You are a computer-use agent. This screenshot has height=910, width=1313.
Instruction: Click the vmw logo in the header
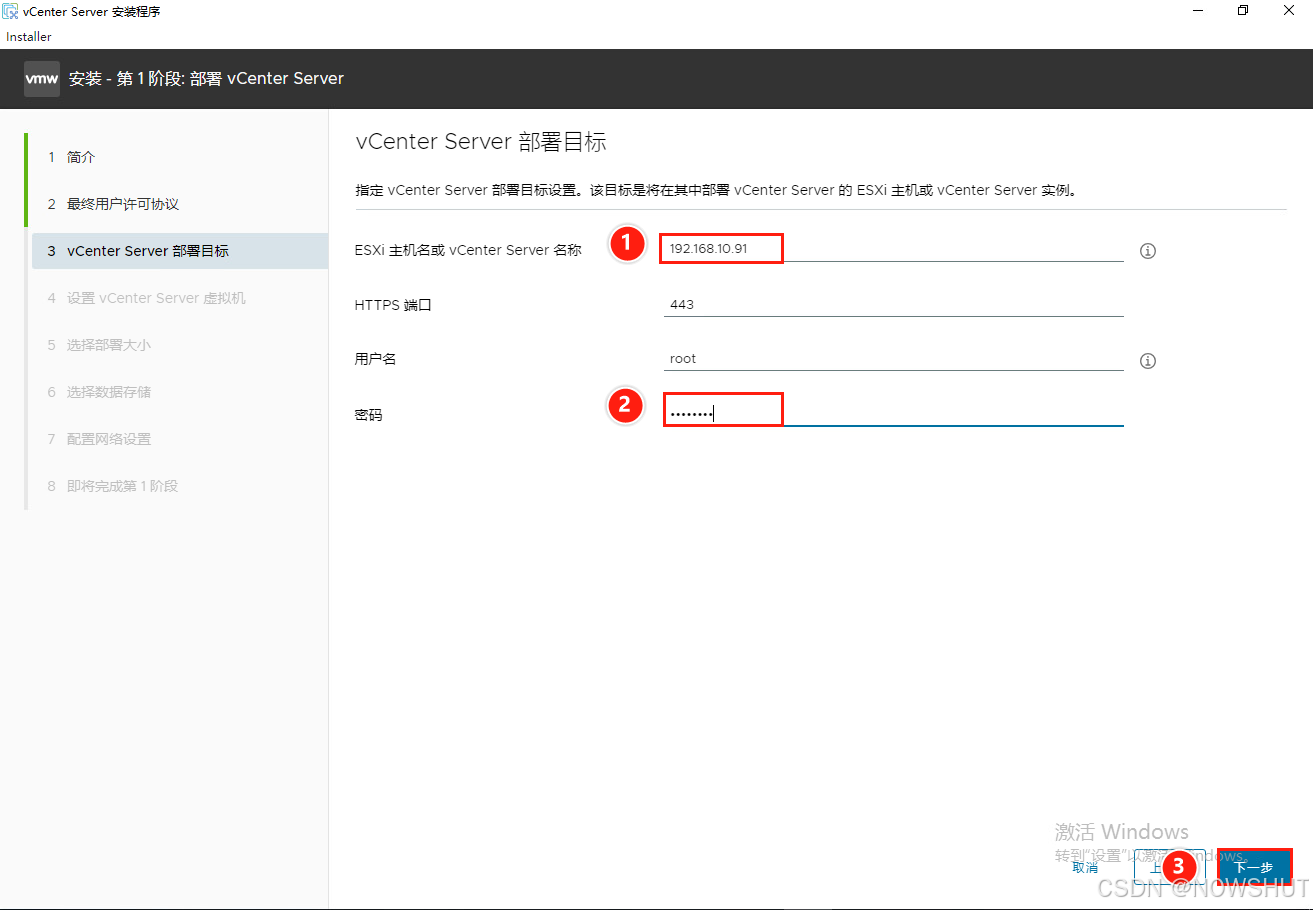point(42,78)
